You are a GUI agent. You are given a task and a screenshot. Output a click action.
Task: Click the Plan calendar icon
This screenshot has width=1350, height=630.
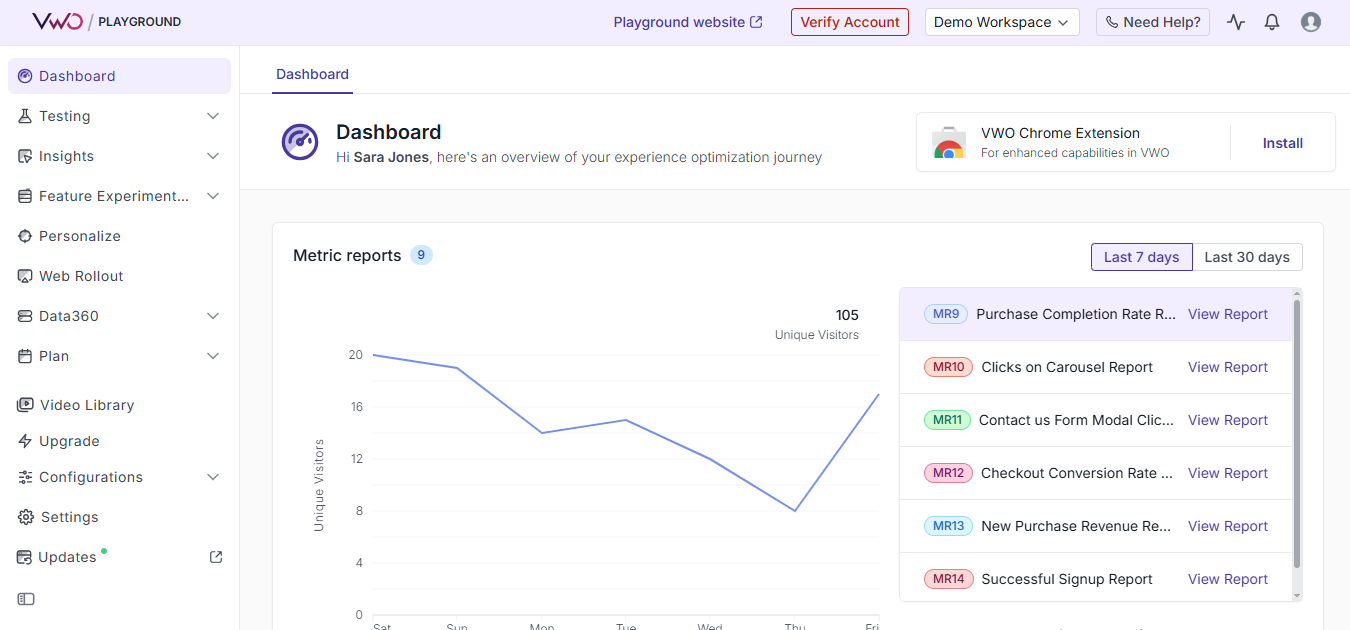pos(25,356)
